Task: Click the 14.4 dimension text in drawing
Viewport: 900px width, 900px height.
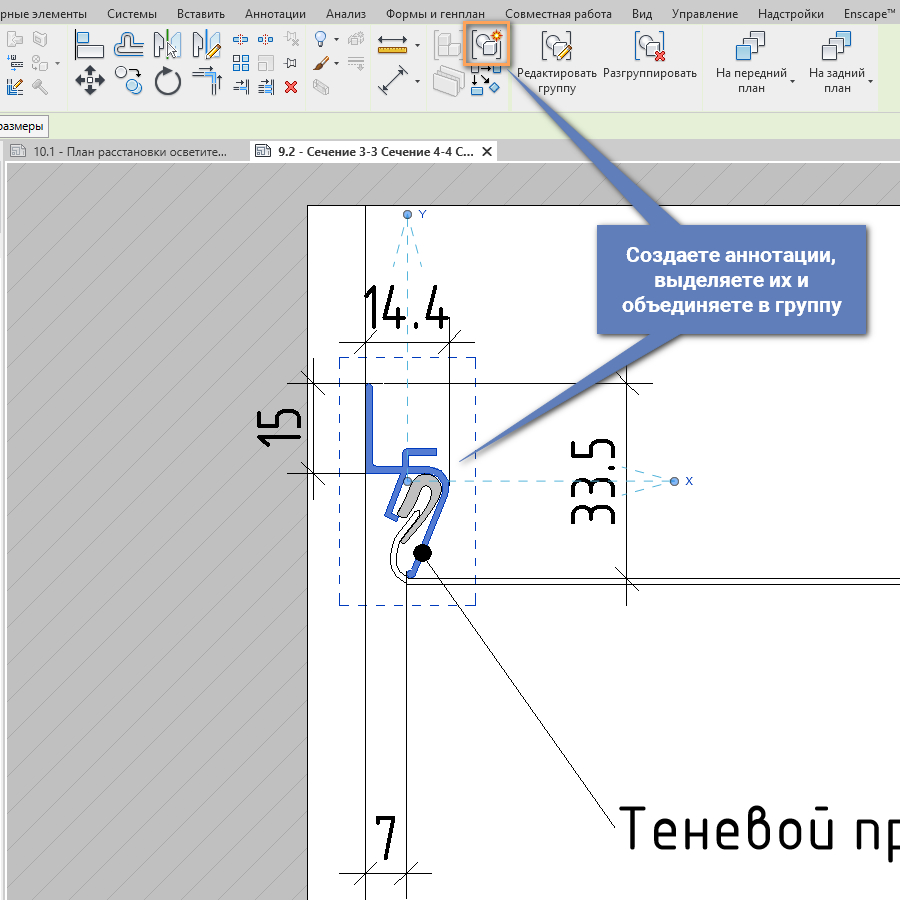Action: [x=405, y=307]
